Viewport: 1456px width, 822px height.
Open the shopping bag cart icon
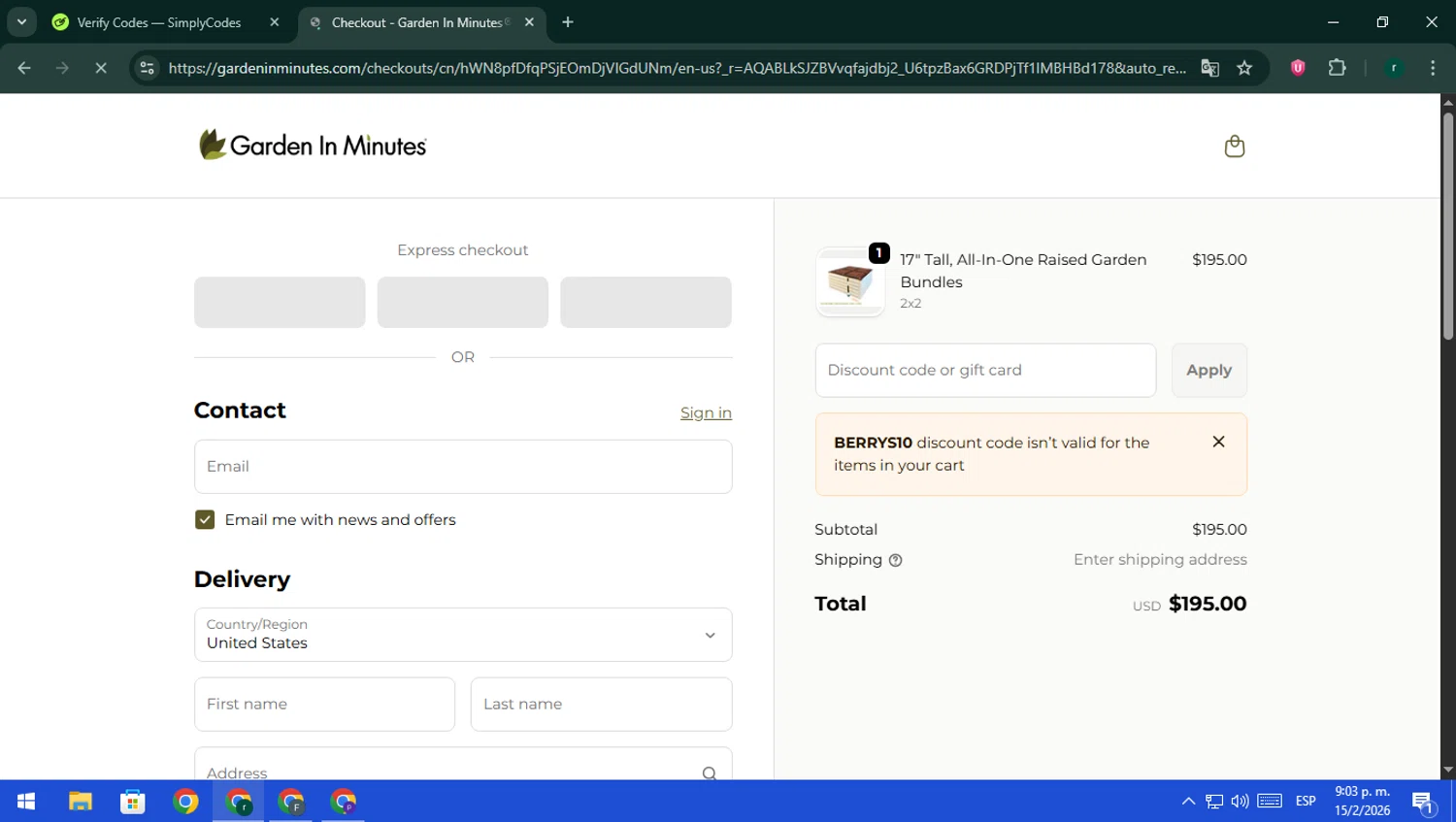pyautogui.click(x=1234, y=146)
